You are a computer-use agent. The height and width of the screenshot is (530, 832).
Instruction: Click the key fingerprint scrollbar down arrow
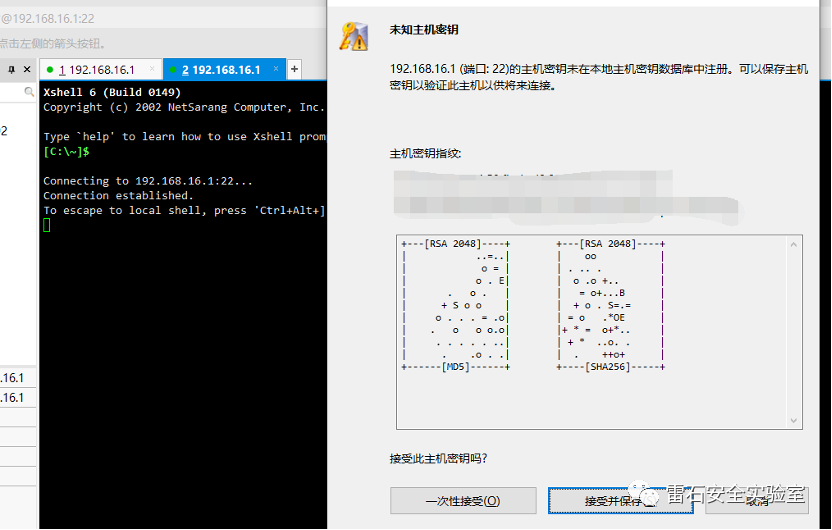coord(793,420)
